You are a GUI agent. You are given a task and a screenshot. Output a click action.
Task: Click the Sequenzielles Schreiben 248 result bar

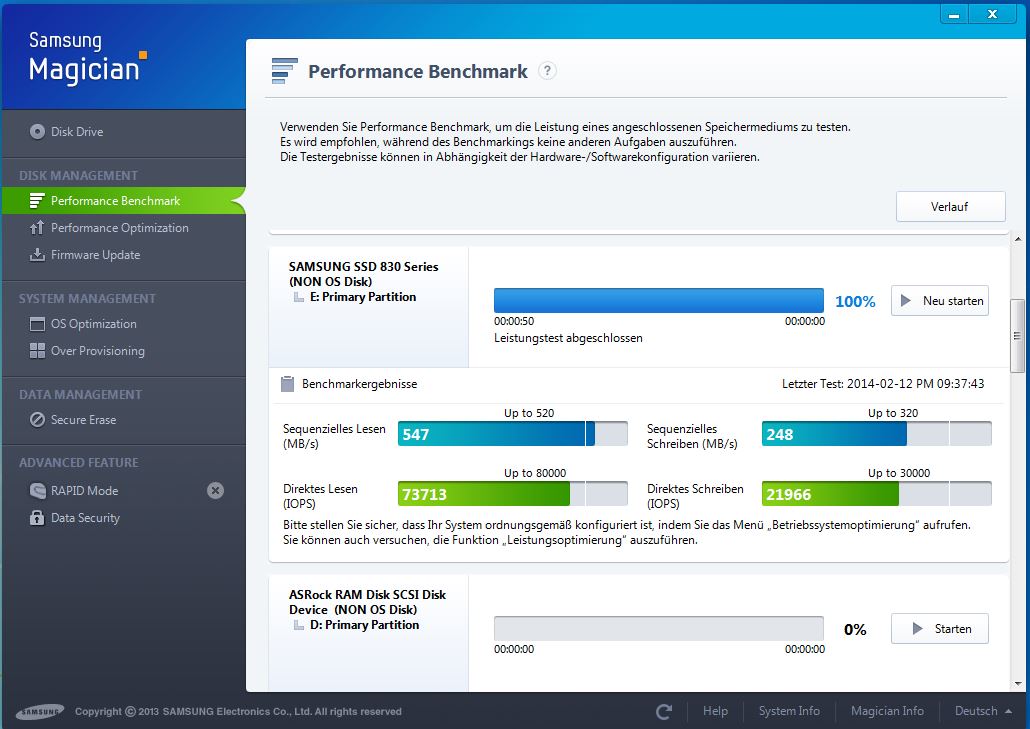(877, 434)
